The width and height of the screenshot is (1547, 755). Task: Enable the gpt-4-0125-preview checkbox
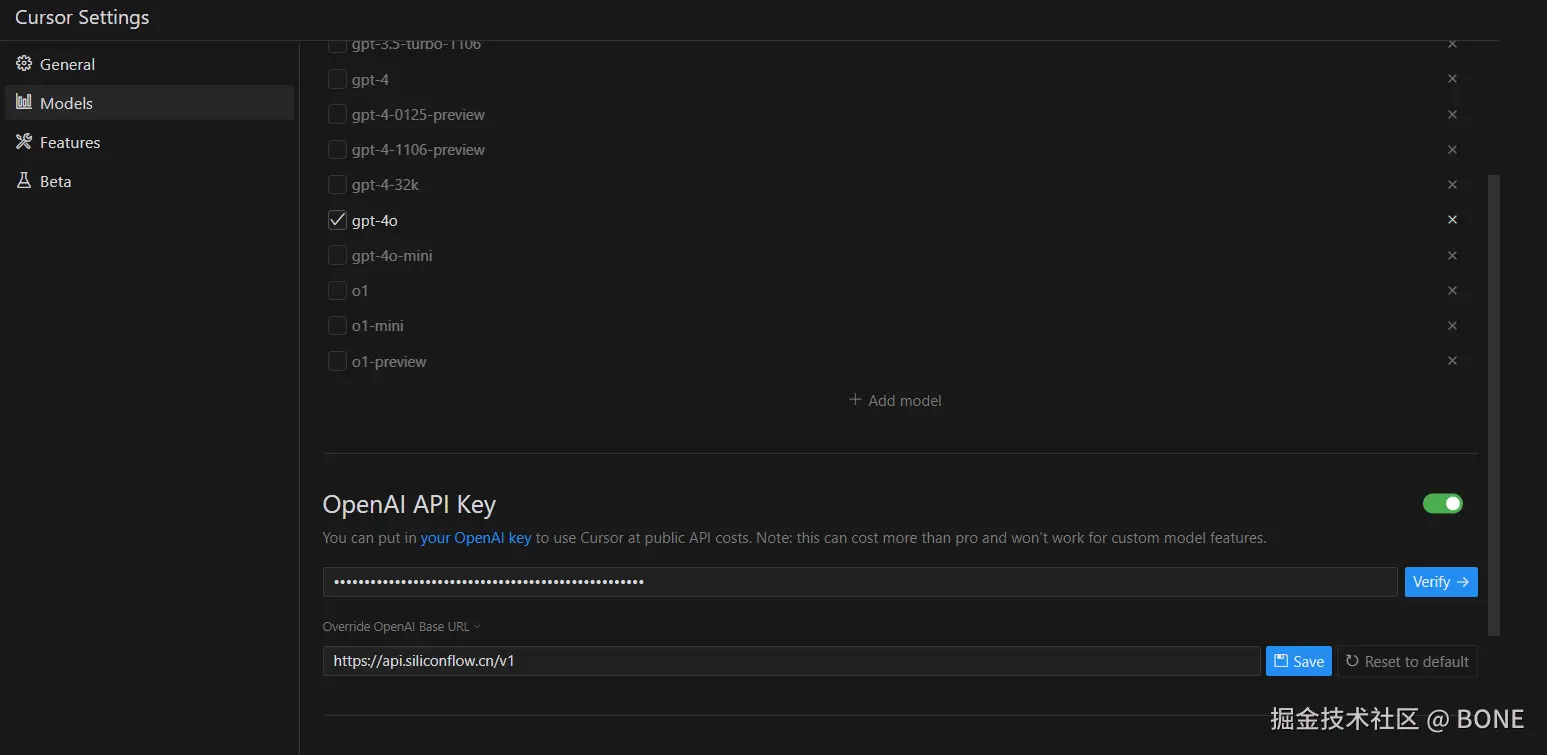(337, 114)
